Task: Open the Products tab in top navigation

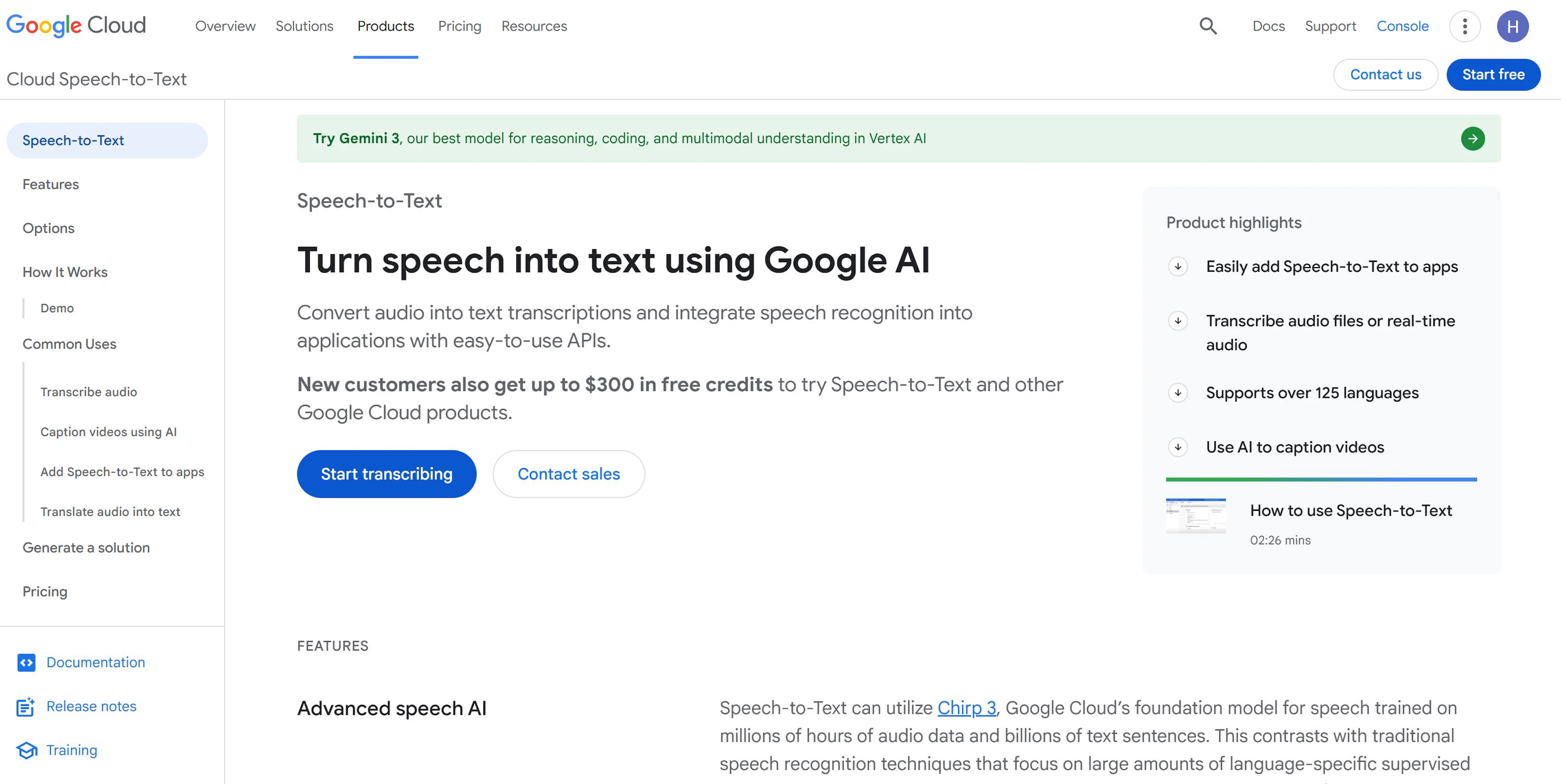Action: tap(385, 26)
